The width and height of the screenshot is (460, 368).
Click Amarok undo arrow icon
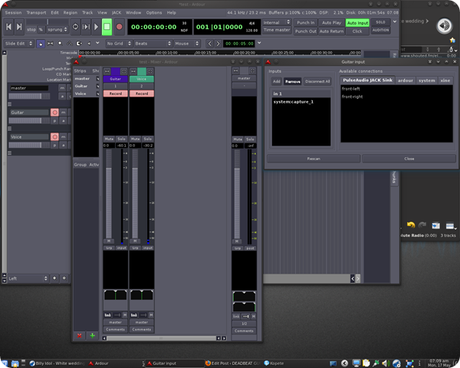pos(411,225)
